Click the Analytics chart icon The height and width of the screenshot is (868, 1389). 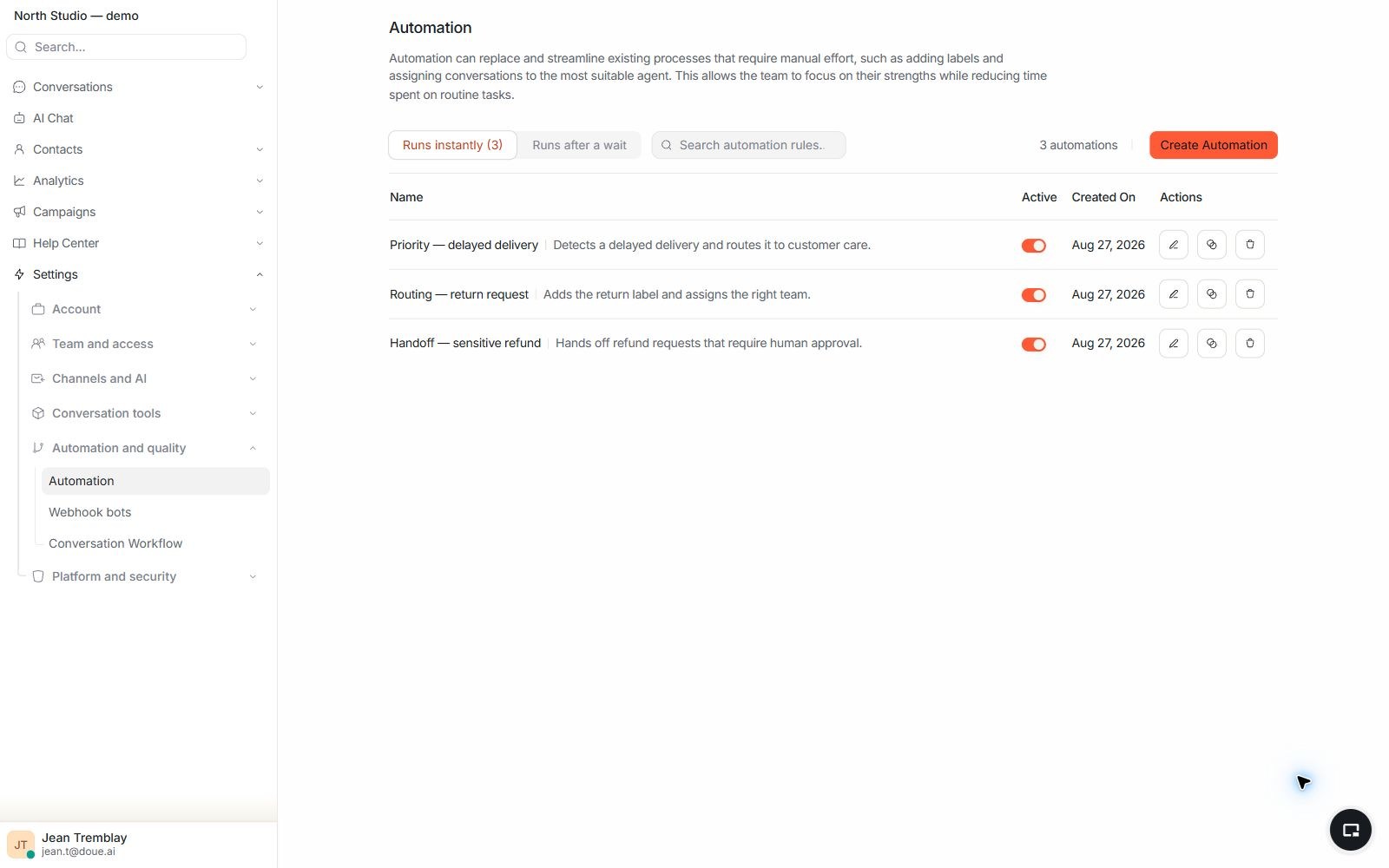click(x=19, y=181)
